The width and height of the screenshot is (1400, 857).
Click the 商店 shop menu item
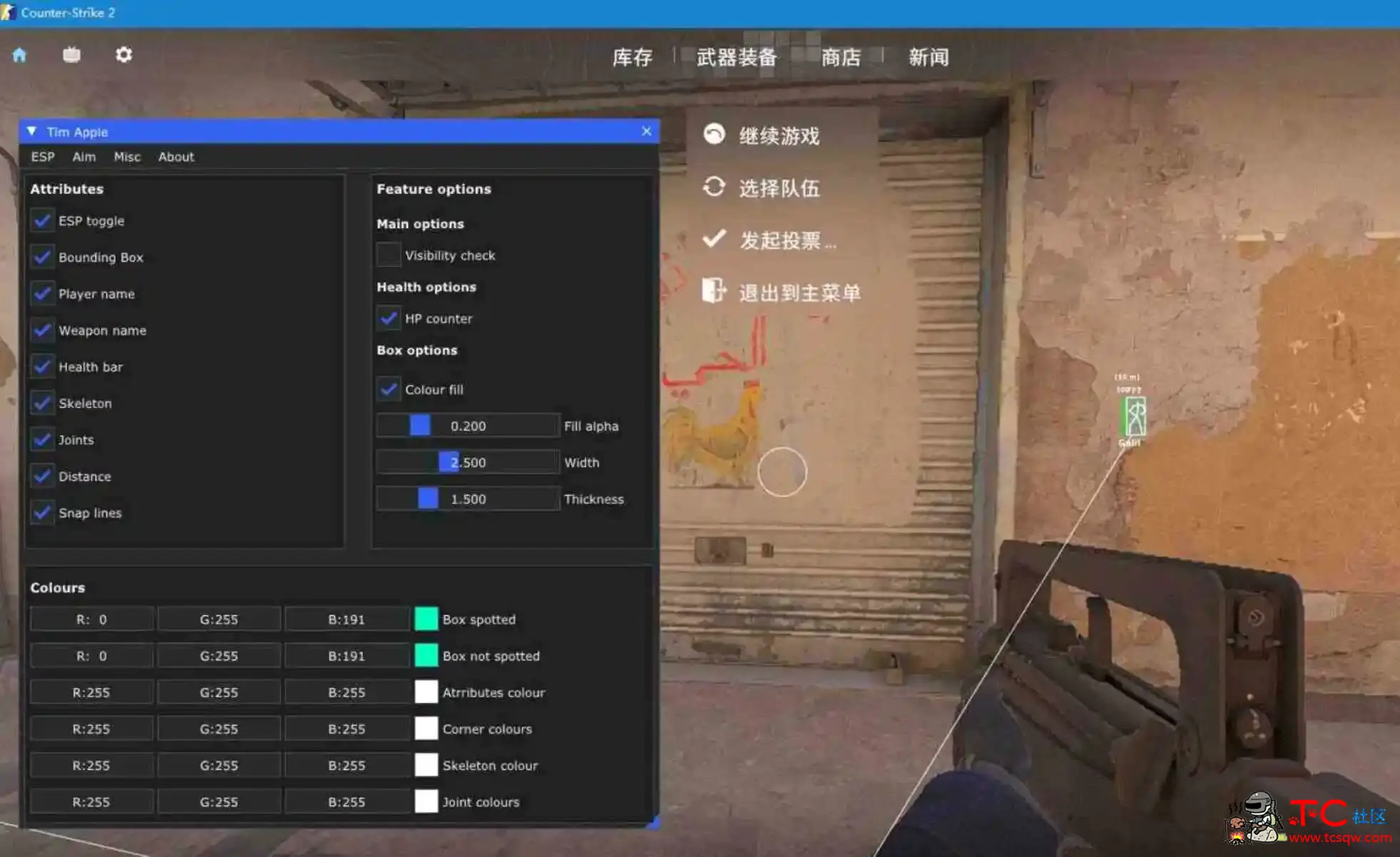(840, 57)
